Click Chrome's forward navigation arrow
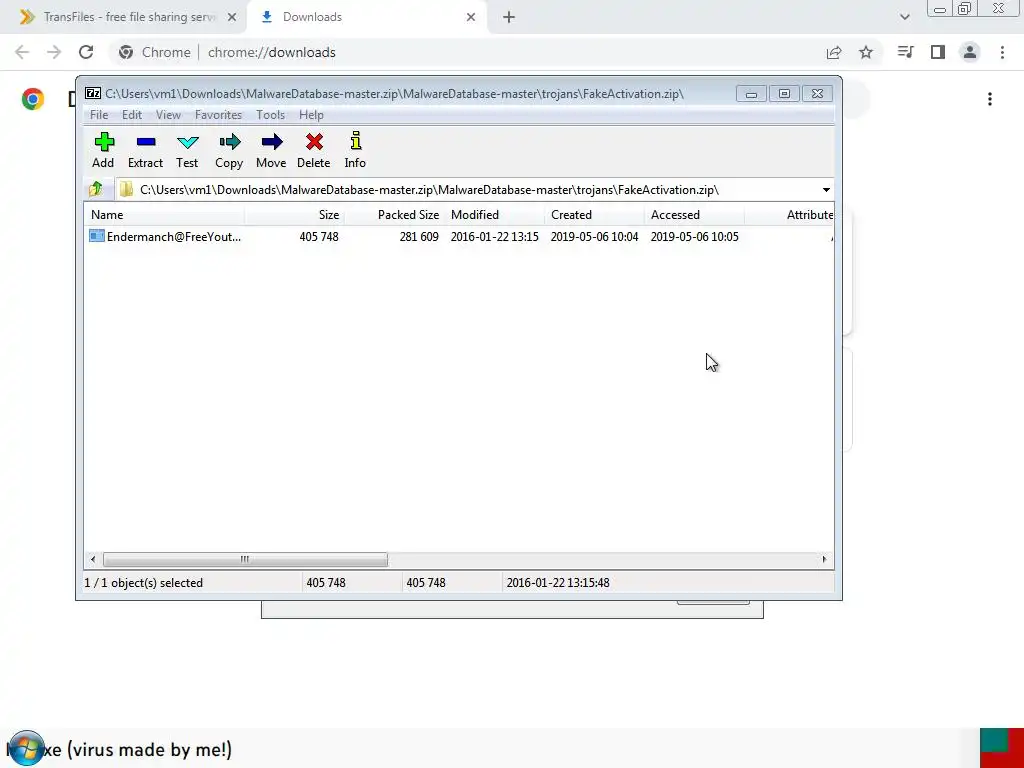Image resolution: width=1024 pixels, height=768 pixels. [x=54, y=52]
